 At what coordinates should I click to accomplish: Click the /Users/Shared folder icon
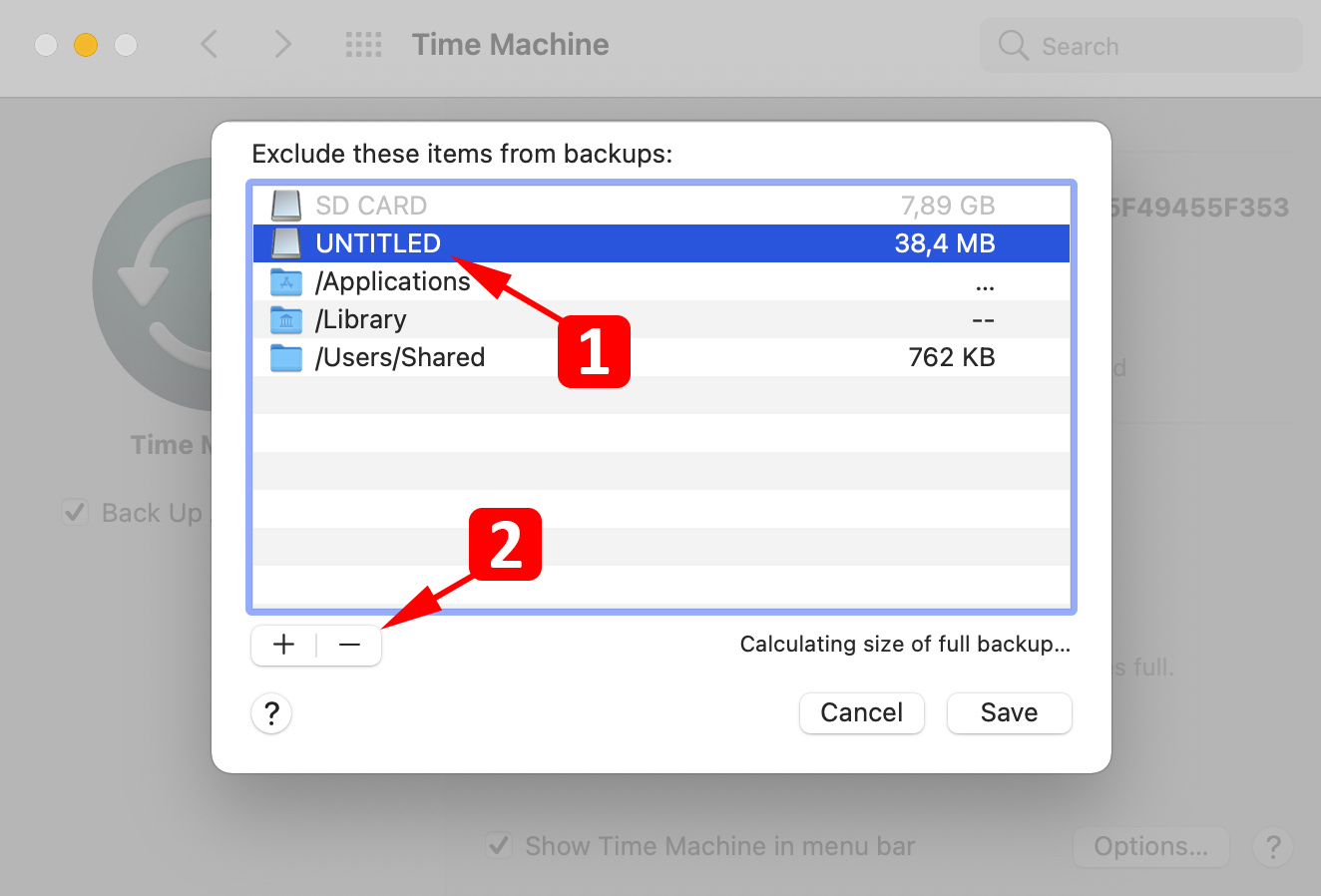(x=286, y=358)
